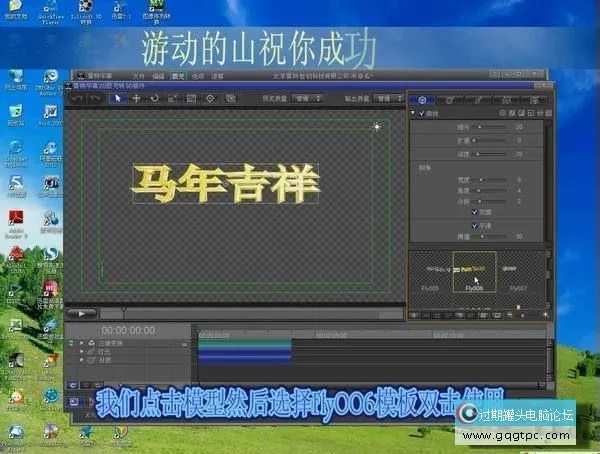Toggle the 平滑 smooth checkbox

point(474,225)
